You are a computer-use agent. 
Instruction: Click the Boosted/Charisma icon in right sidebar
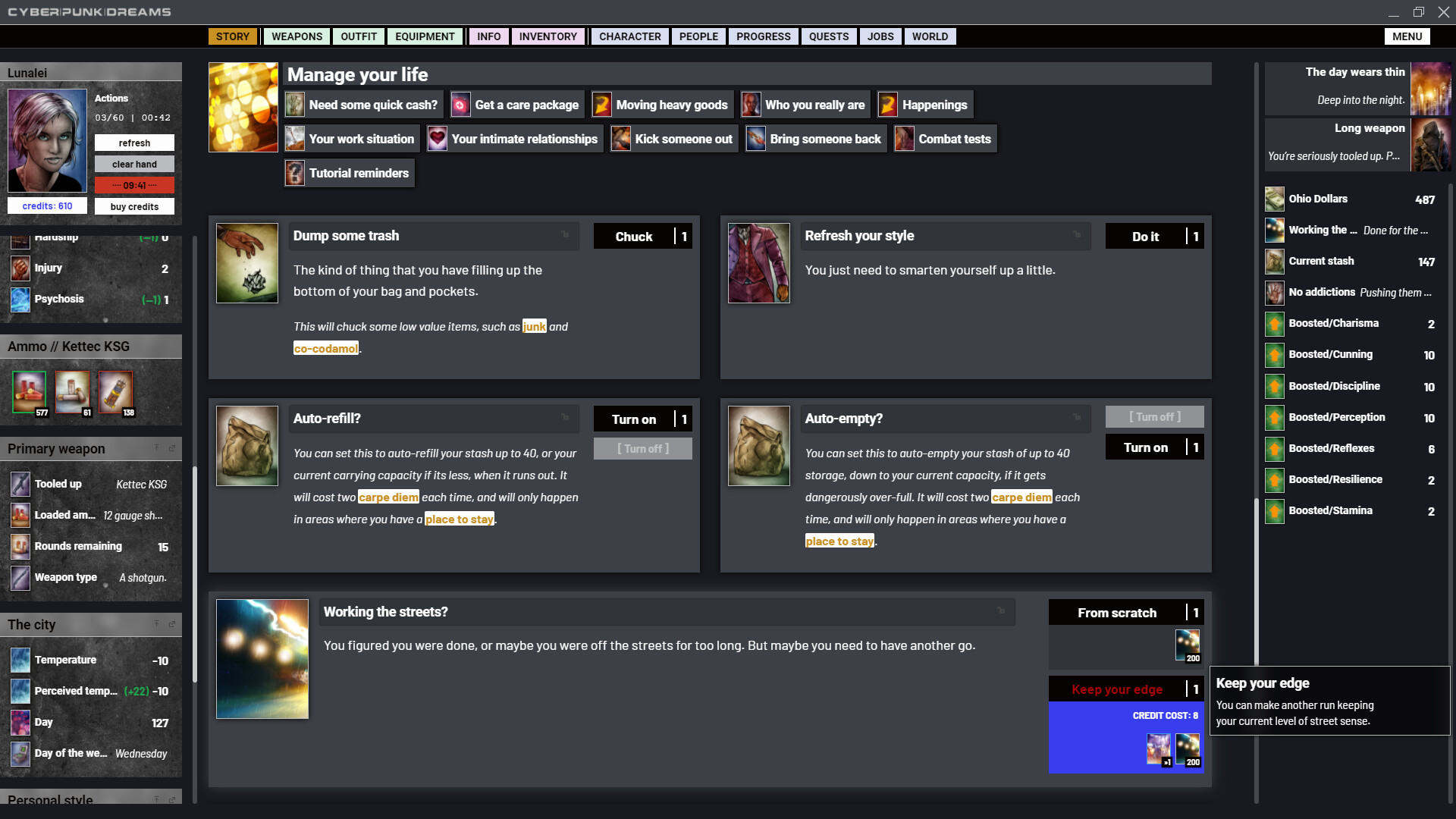point(1274,324)
